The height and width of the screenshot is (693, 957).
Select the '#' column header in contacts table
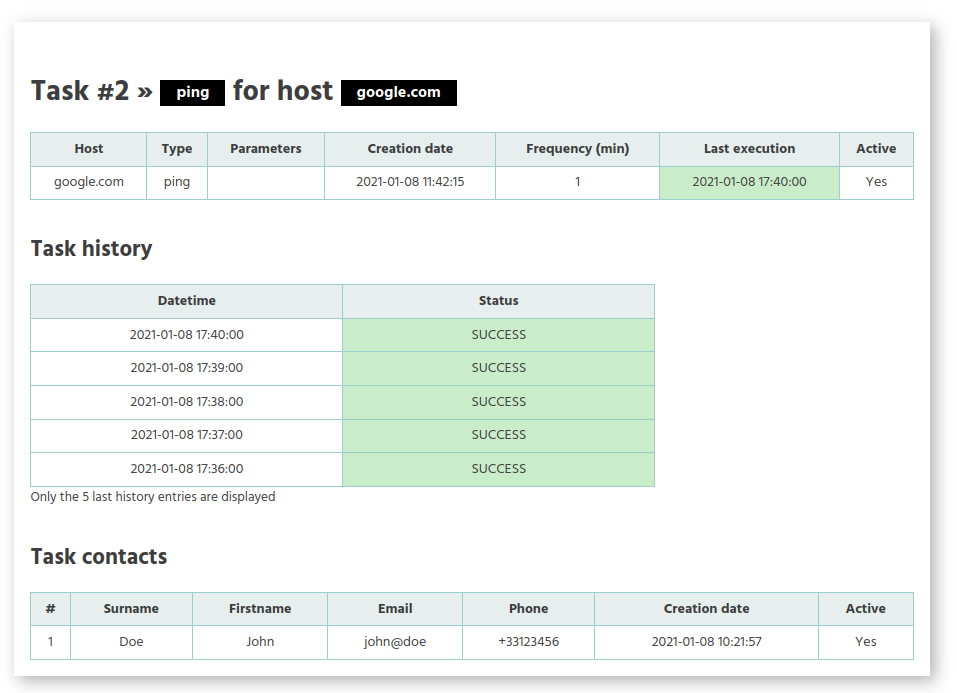51,609
